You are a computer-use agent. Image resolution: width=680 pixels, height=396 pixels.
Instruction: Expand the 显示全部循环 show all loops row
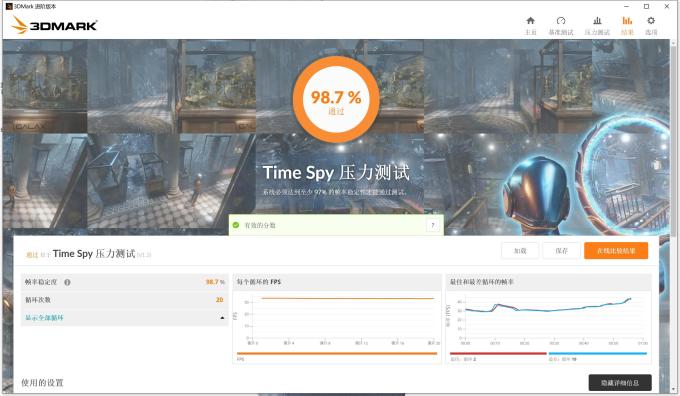(124, 317)
